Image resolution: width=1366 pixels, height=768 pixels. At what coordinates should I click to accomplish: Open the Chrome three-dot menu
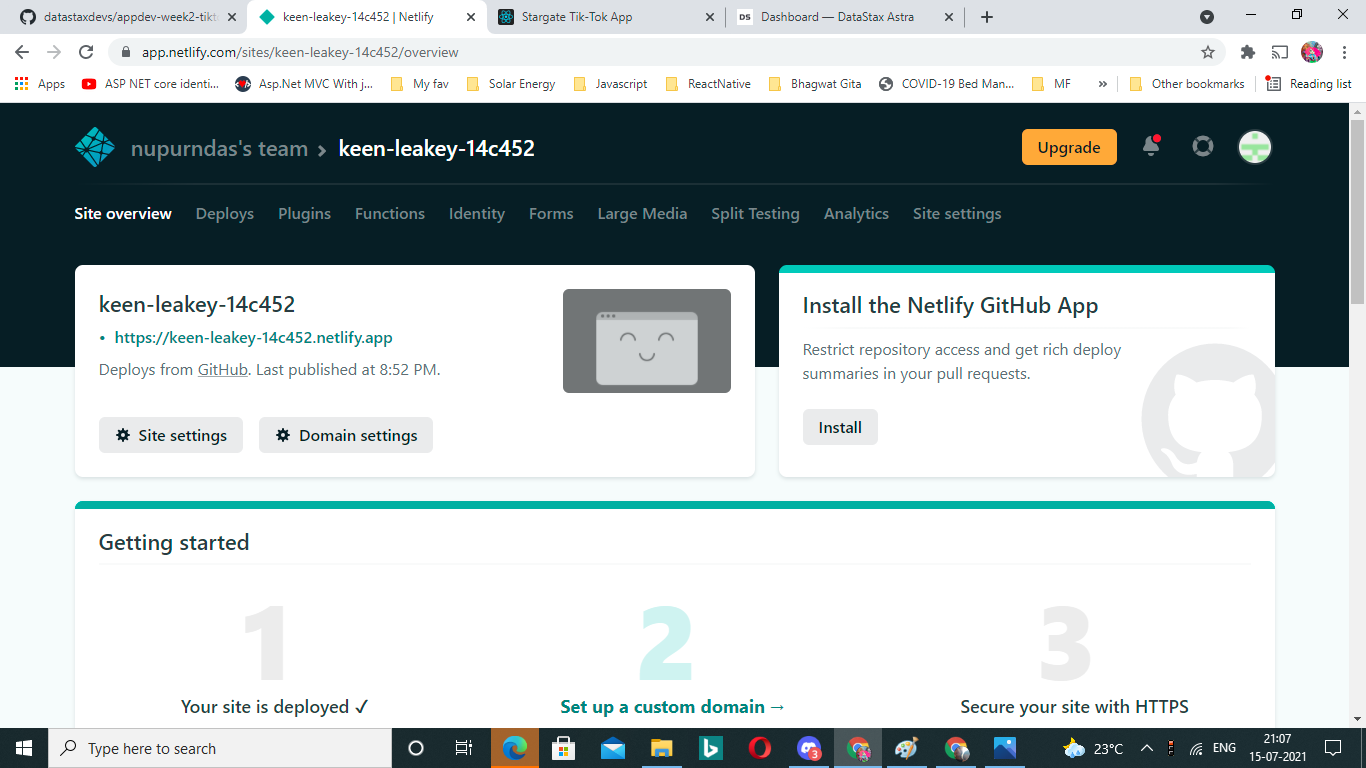pyautogui.click(x=1344, y=51)
